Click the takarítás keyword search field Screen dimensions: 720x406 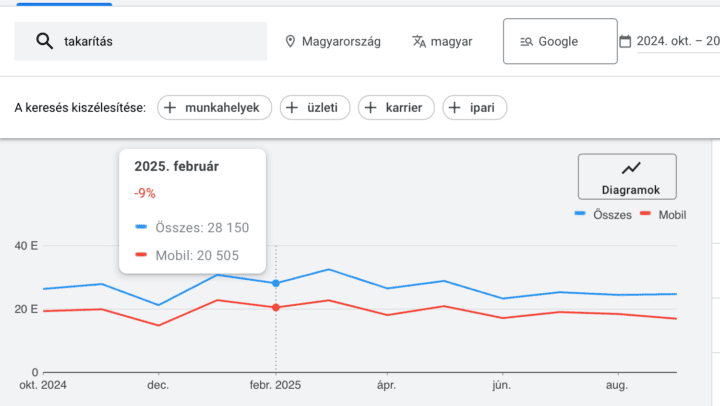[x=150, y=41]
